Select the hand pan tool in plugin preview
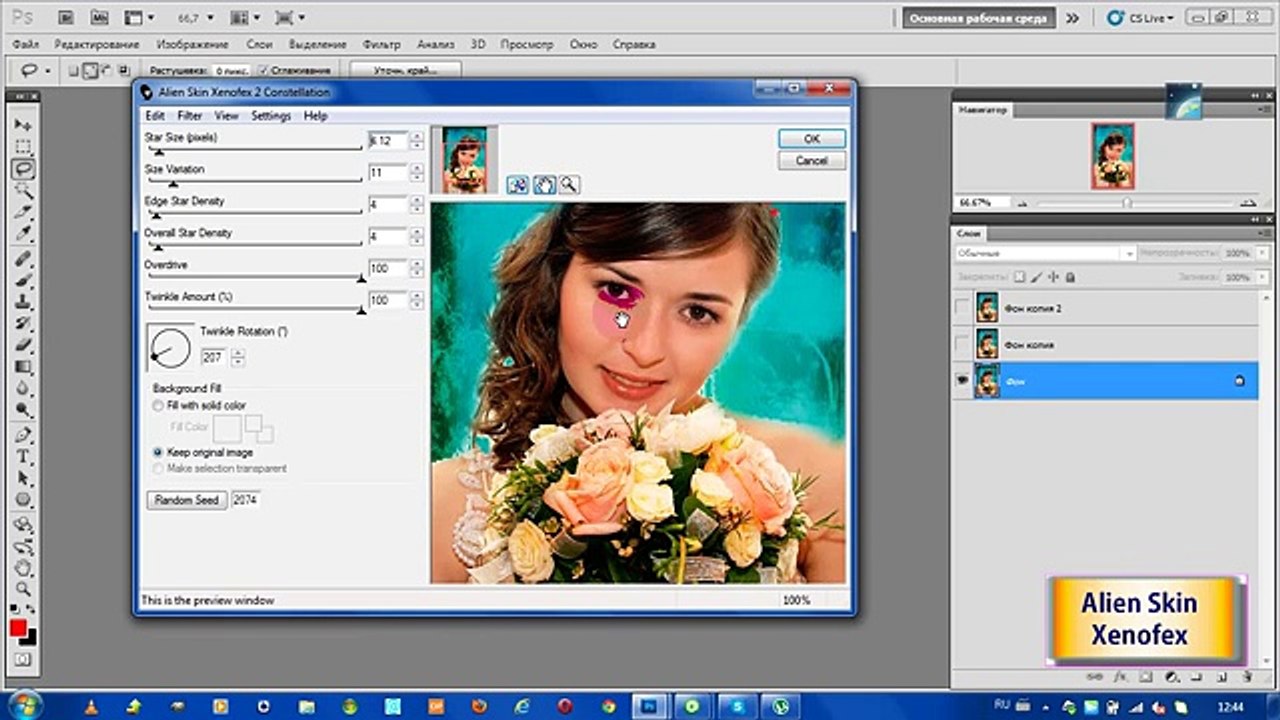This screenshot has width=1280, height=720. (x=544, y=184)
